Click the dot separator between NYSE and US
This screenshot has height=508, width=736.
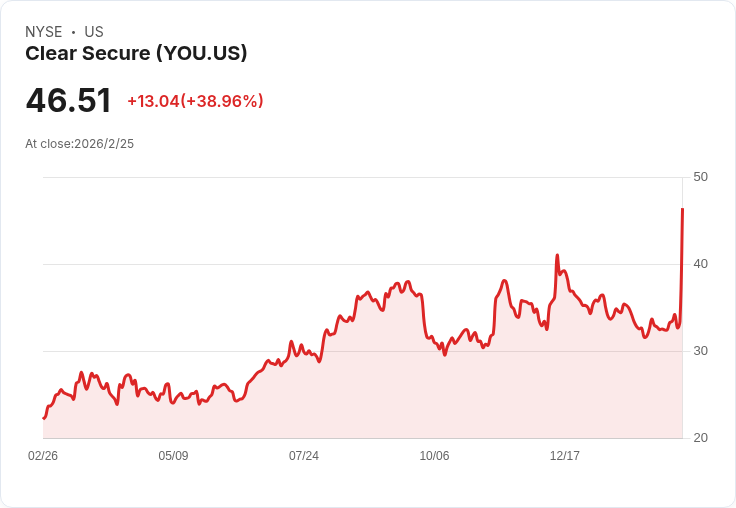click(x=73, y=32)
